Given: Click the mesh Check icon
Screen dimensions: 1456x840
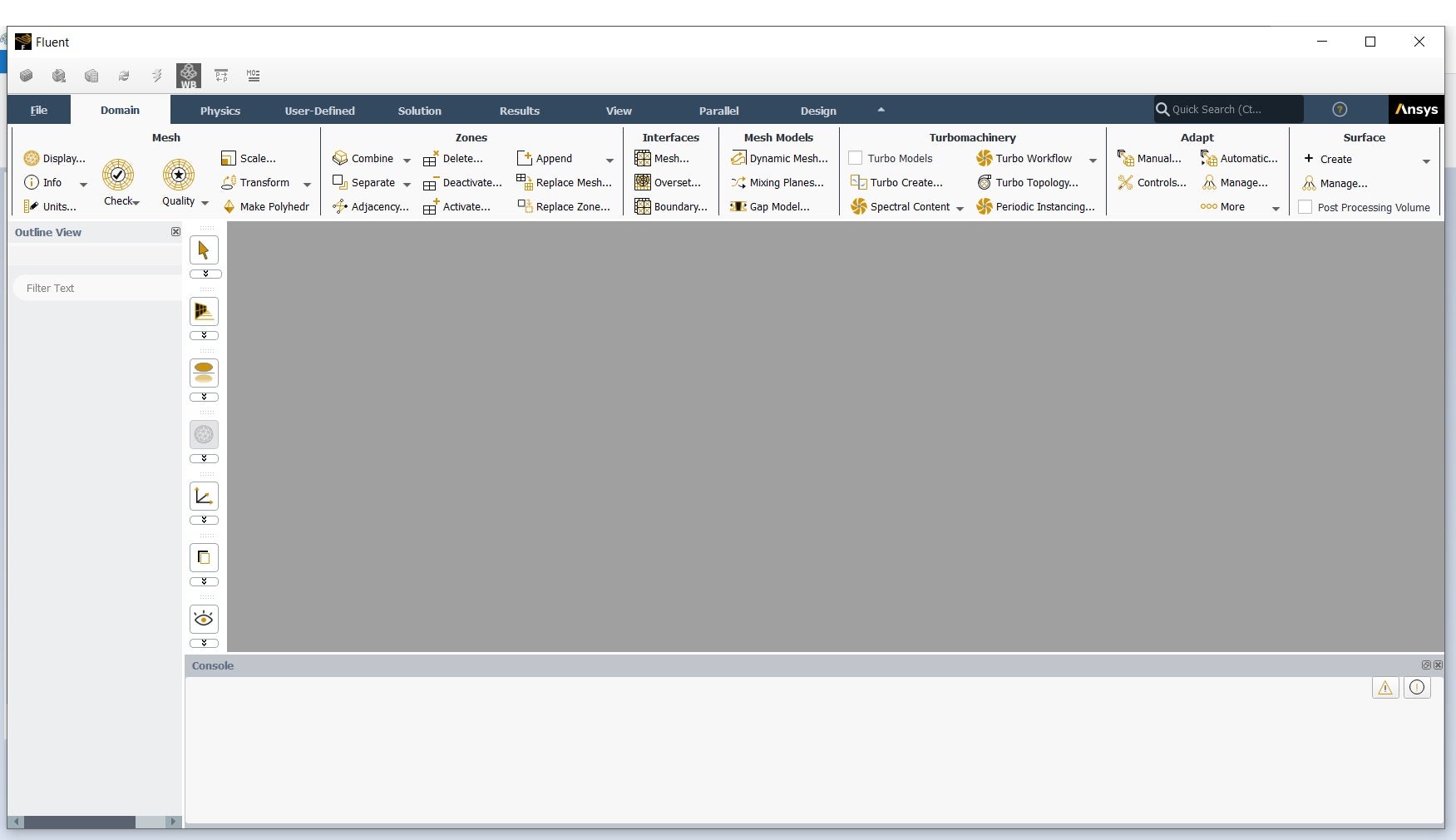Looking at the screenshot, I should (x=118, y=175).
